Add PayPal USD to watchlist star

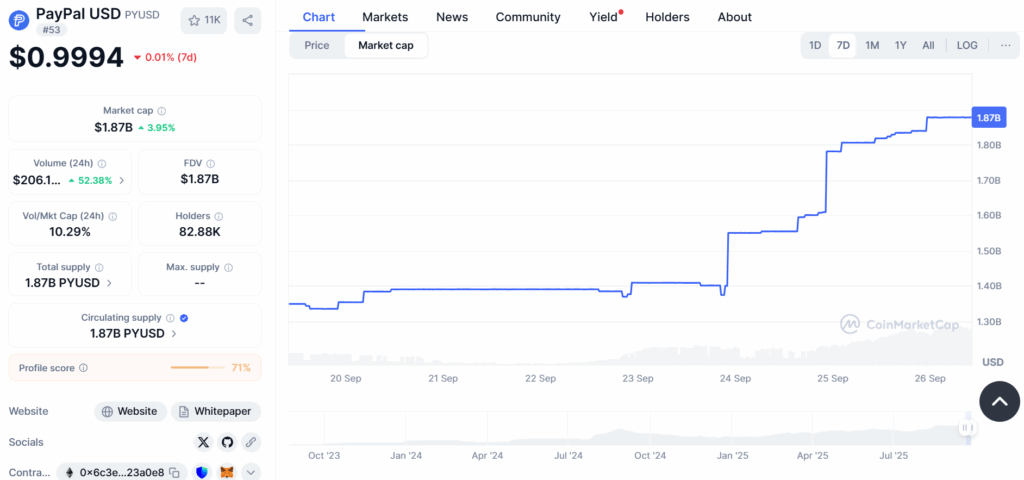(204, 20)
